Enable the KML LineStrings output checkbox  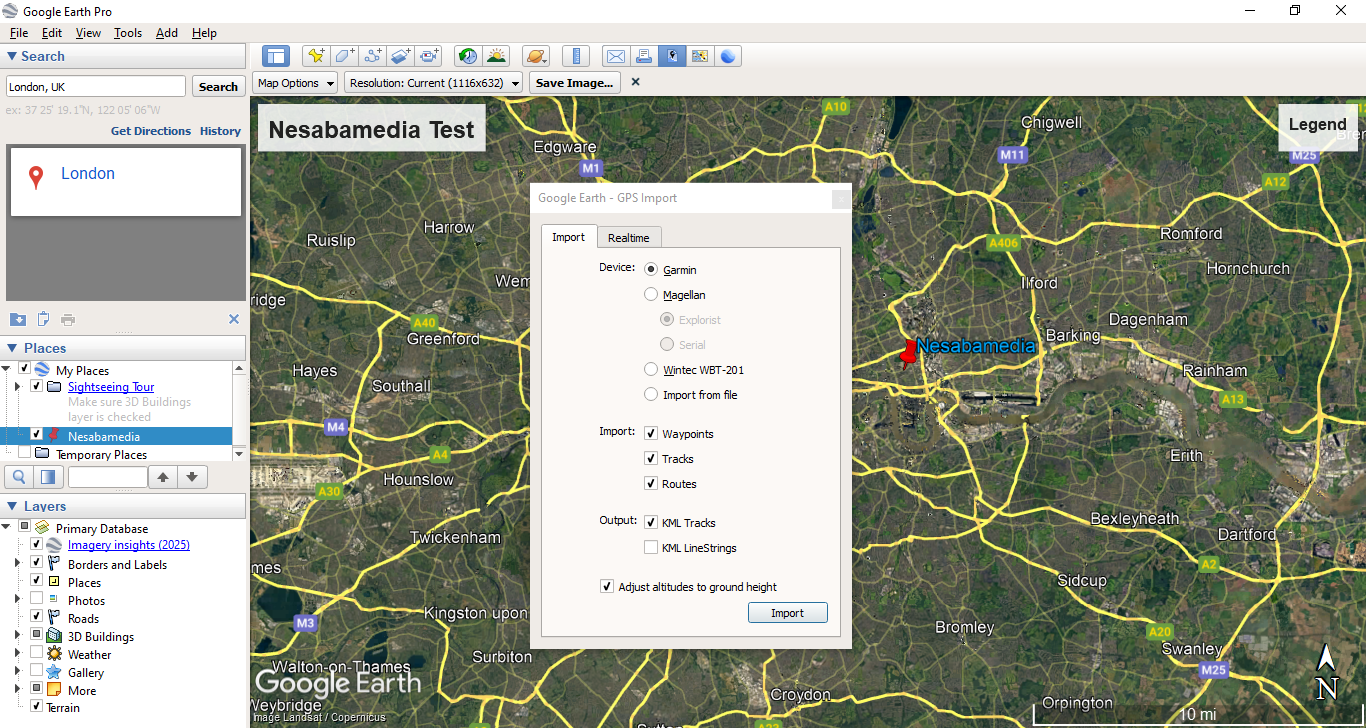click(x=652, y=548)
